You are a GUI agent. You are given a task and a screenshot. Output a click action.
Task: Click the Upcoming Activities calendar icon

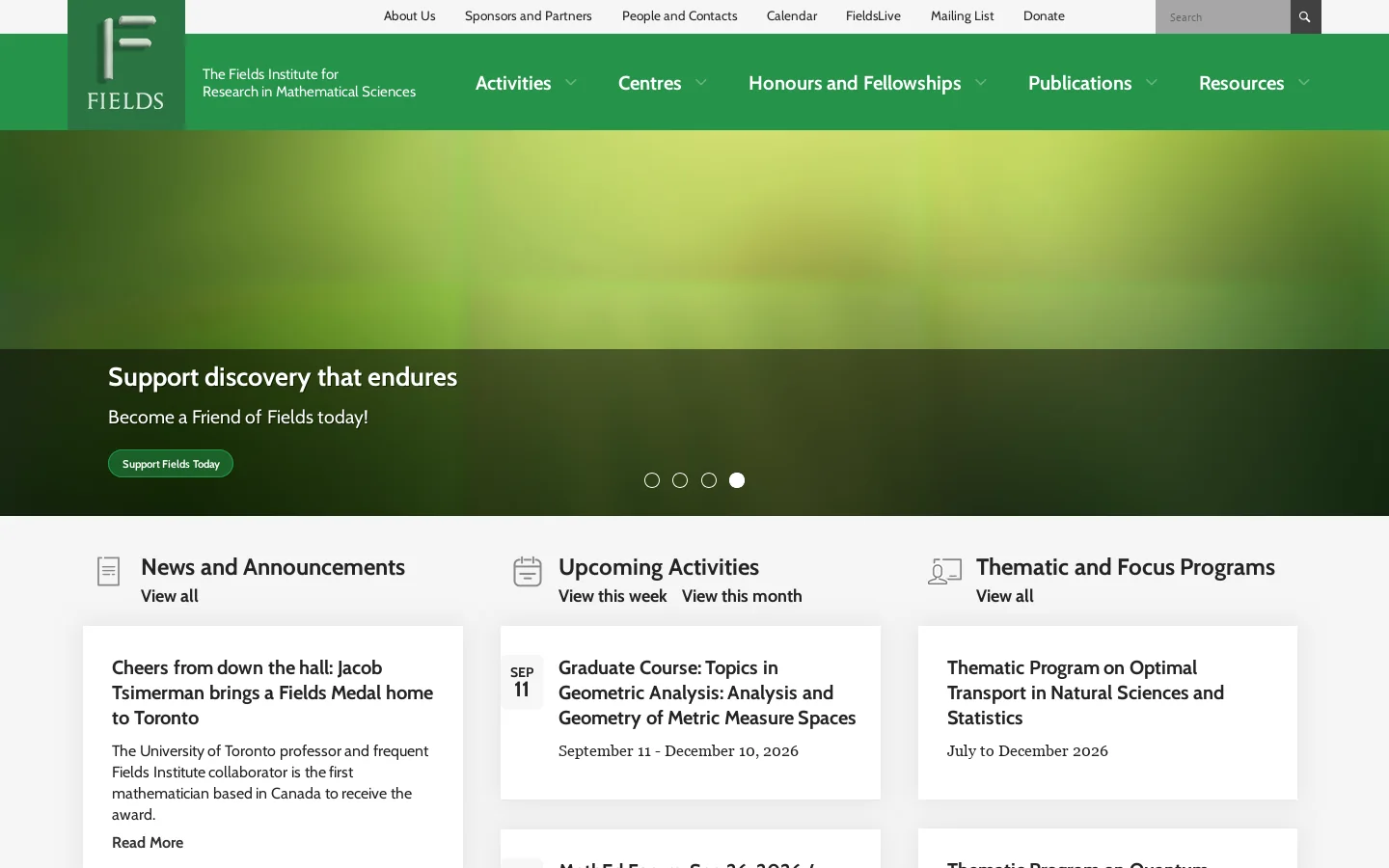527,571
